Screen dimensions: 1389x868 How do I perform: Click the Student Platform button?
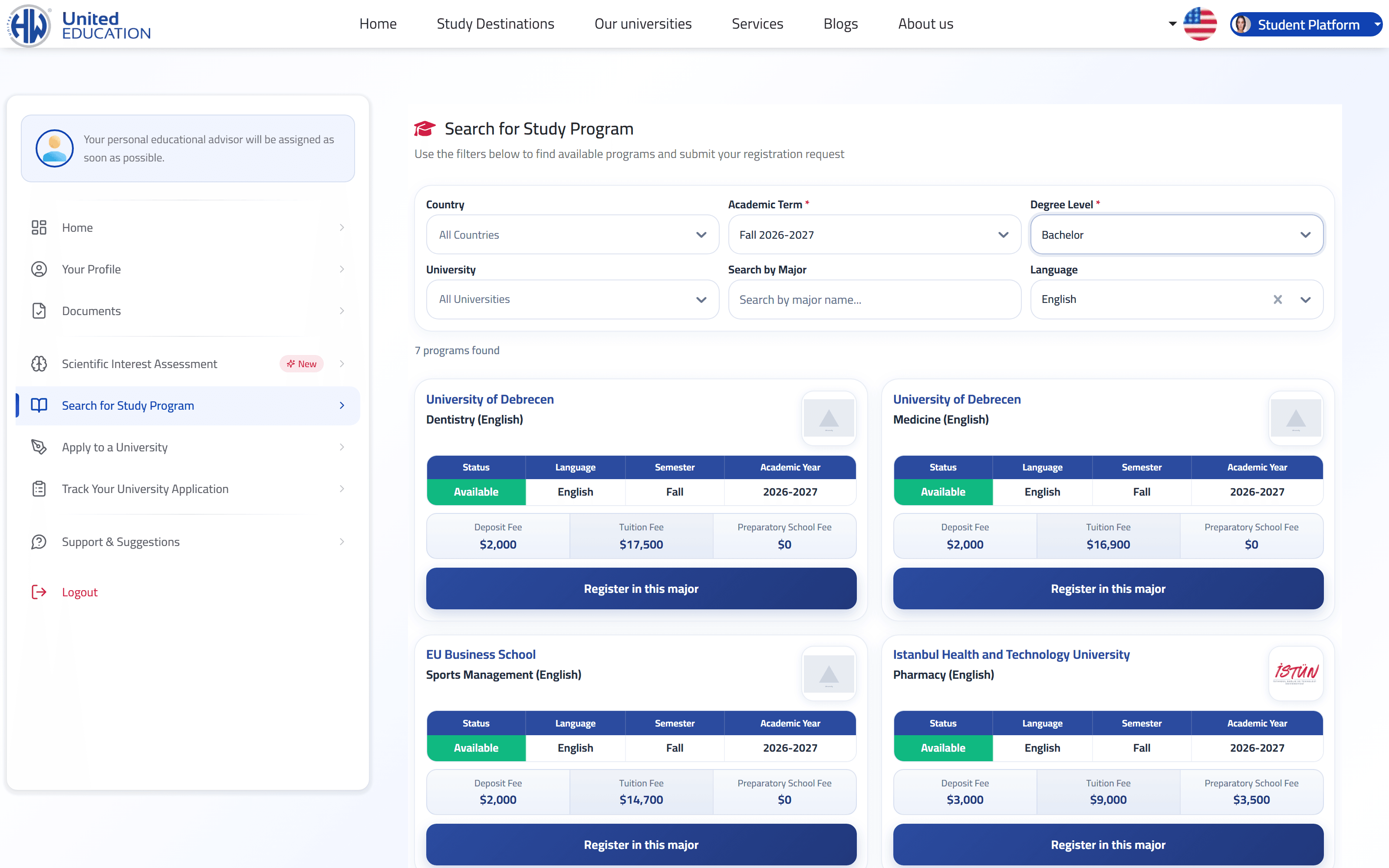pyautogui.click(x=1306, y=24)
